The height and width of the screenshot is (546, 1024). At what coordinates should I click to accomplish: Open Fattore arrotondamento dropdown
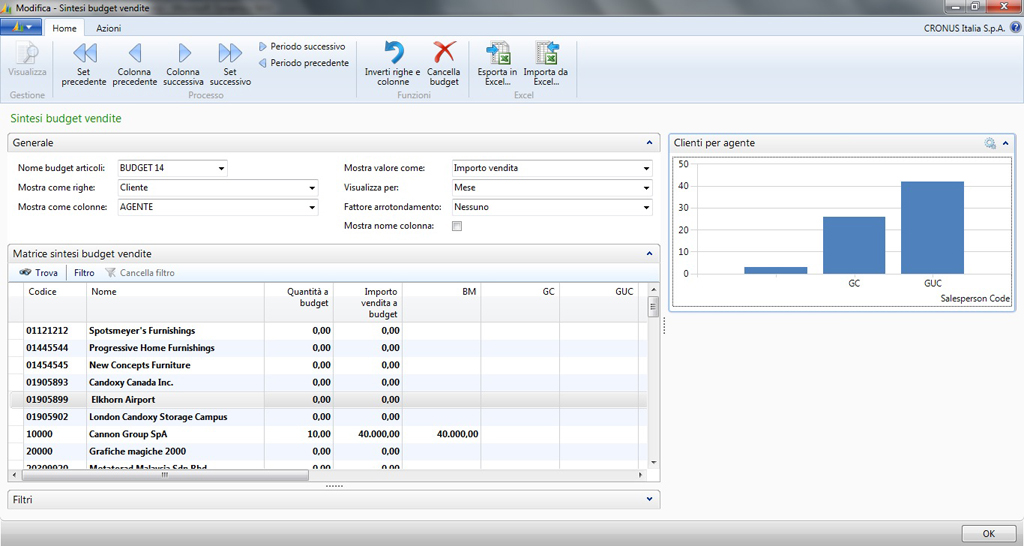click(x=647, y=208)
